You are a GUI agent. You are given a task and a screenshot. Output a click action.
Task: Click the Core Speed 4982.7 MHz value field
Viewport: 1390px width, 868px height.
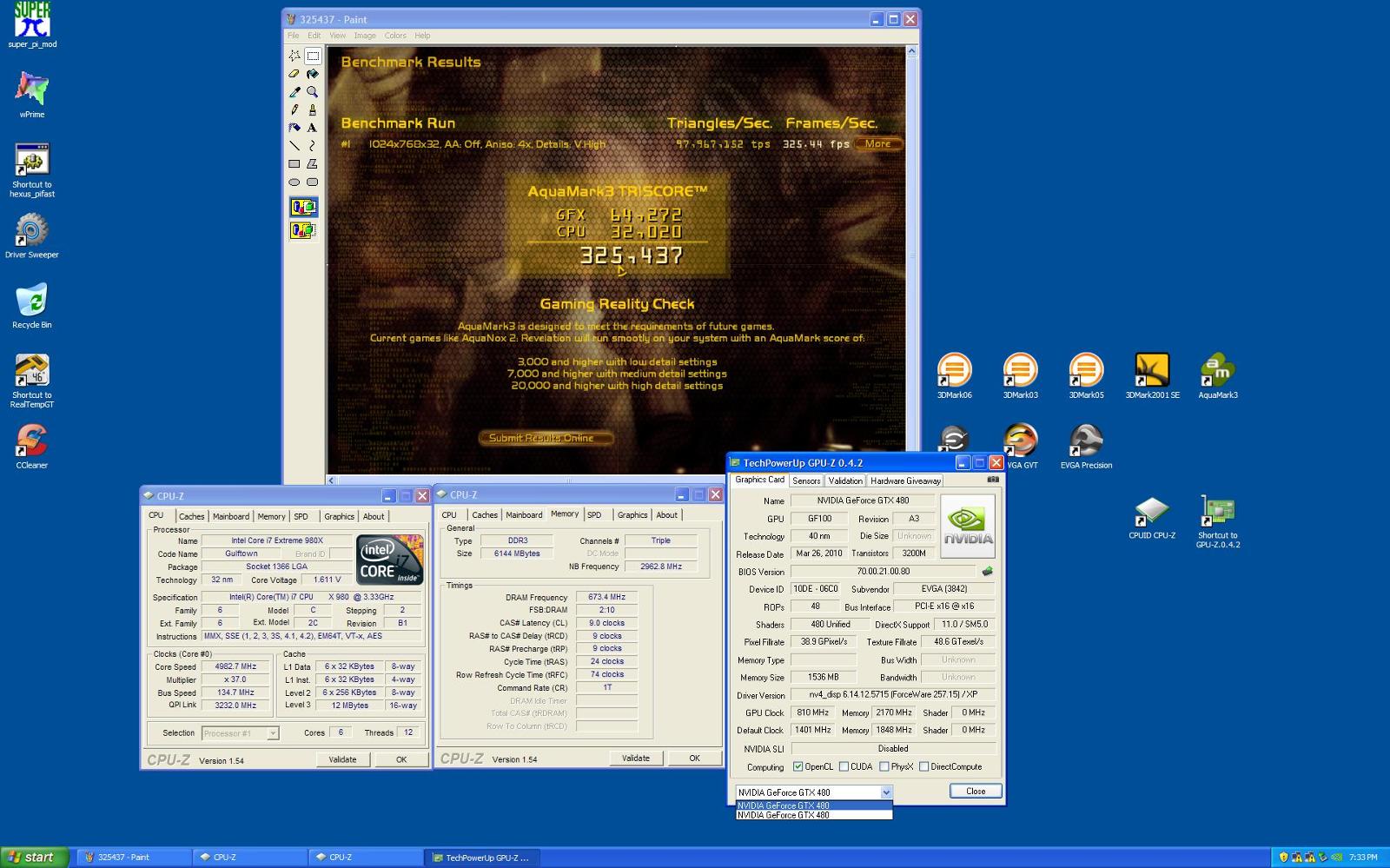click(x=235, y=666)
